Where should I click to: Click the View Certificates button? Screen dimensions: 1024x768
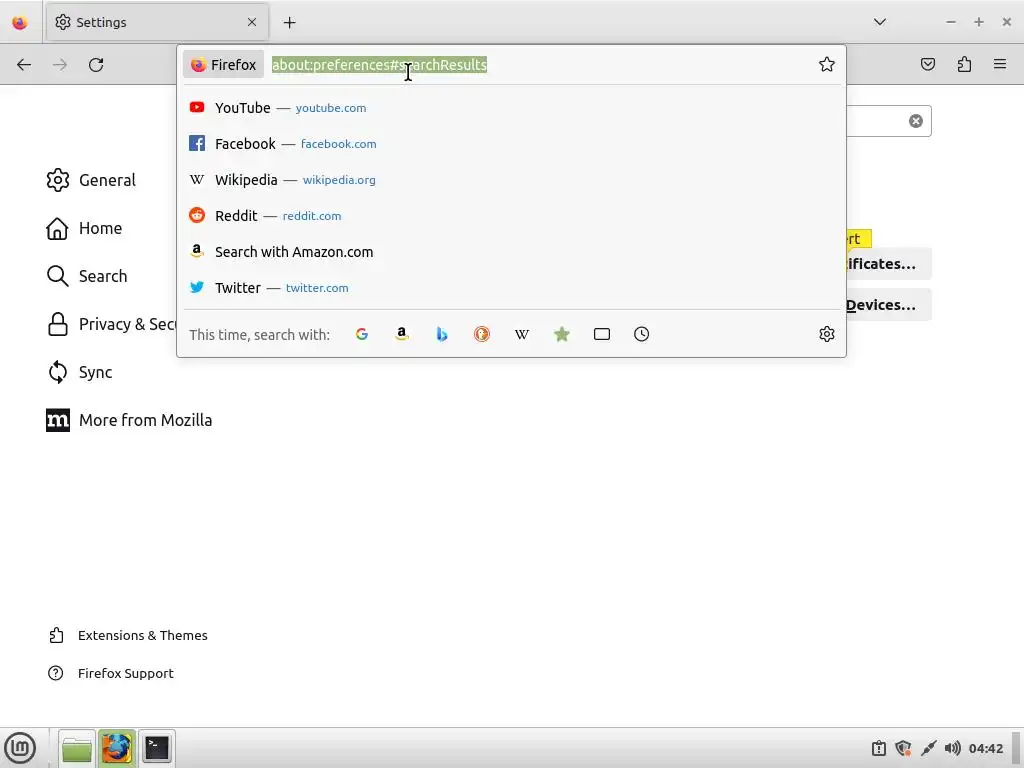pyautogui.click(x=889, y=264)
